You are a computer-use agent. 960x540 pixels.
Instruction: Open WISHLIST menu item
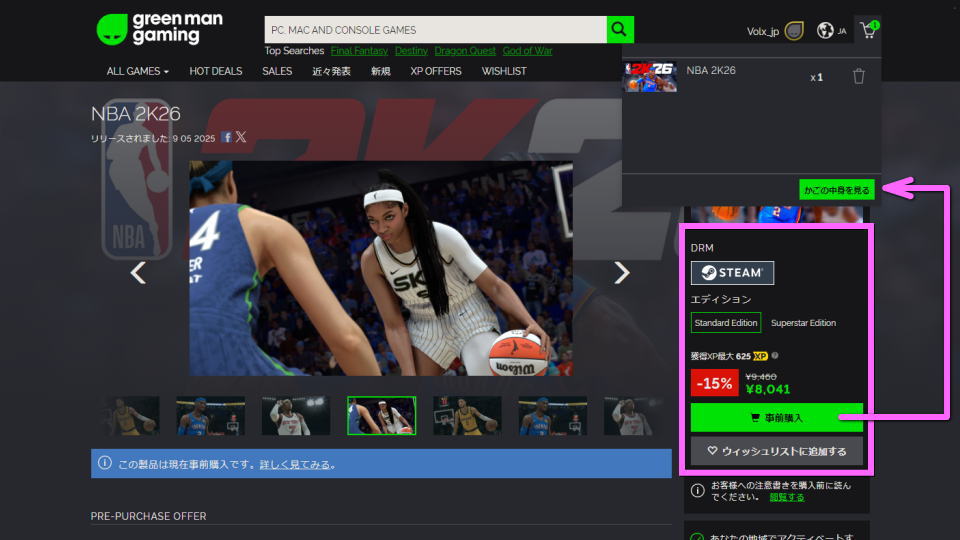[504, 71]
